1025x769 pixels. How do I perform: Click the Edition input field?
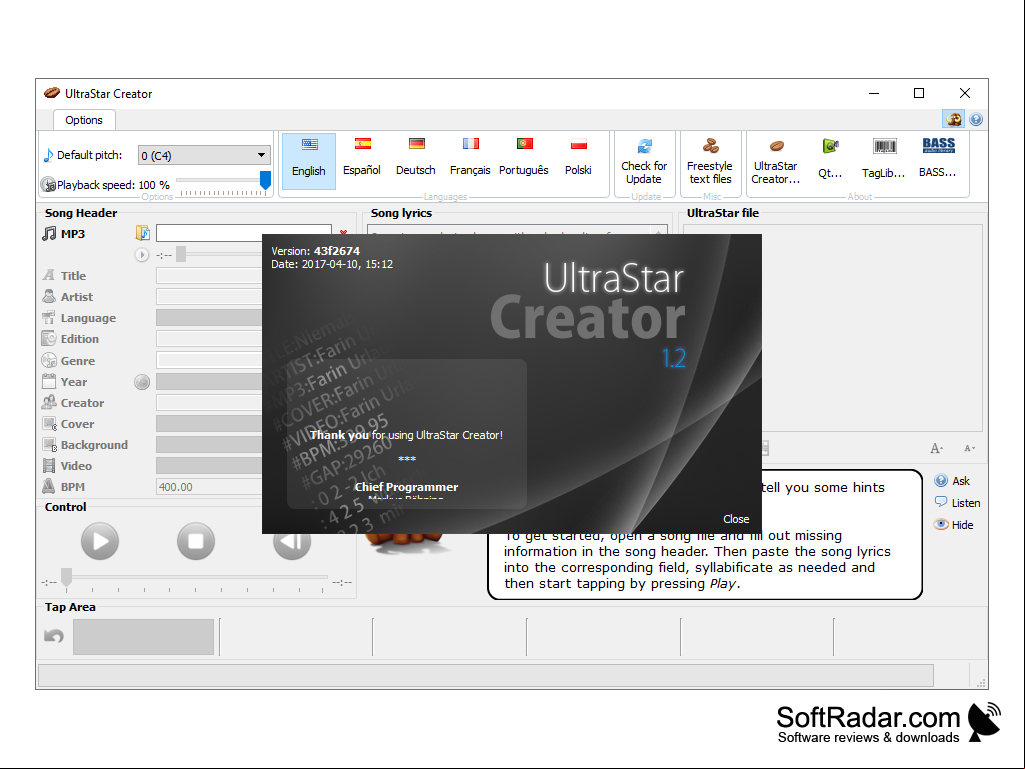coord(209,339)
